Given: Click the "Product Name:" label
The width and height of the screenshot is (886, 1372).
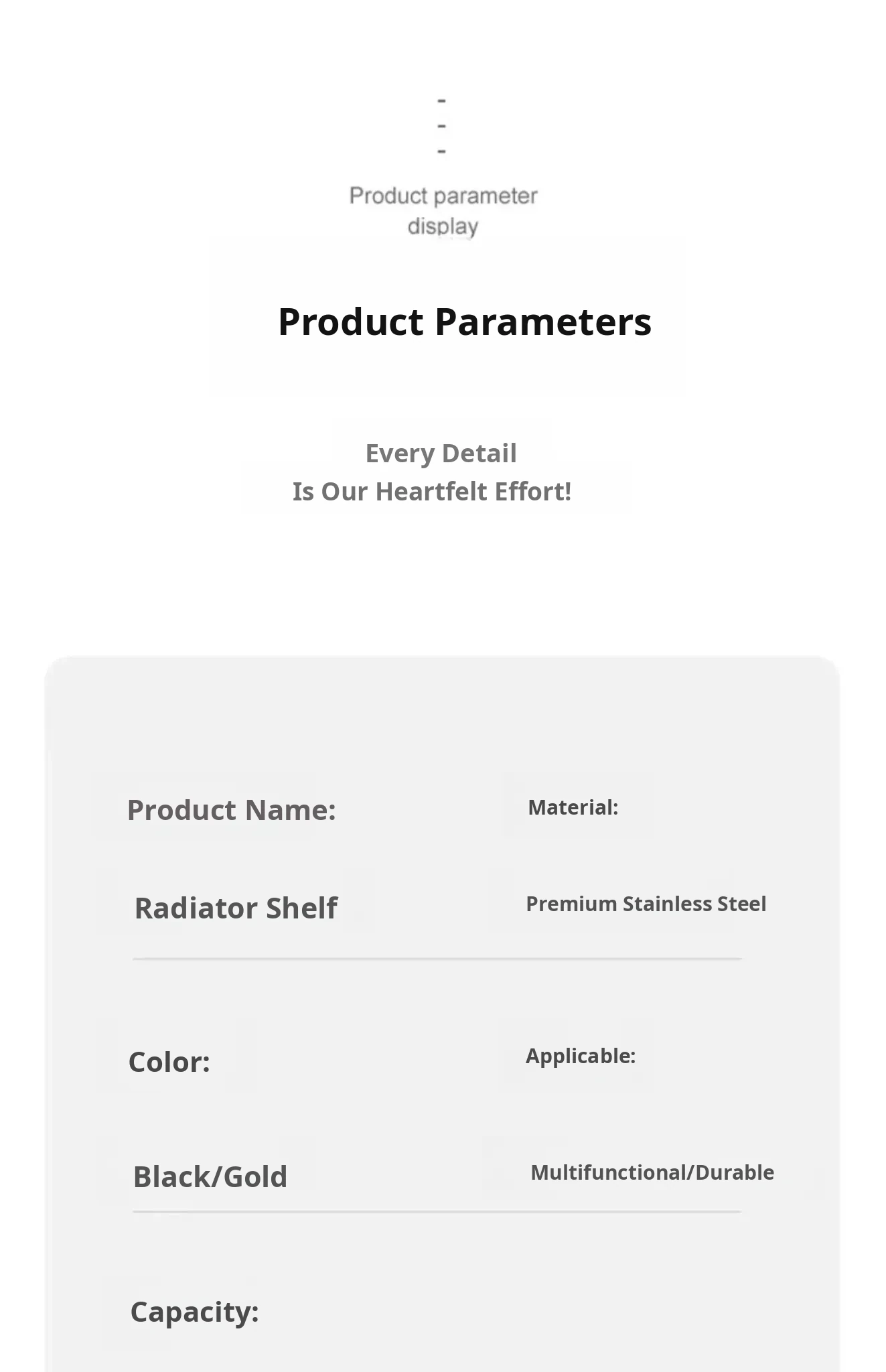Looking at the screenshot, I should pos(231,810).
